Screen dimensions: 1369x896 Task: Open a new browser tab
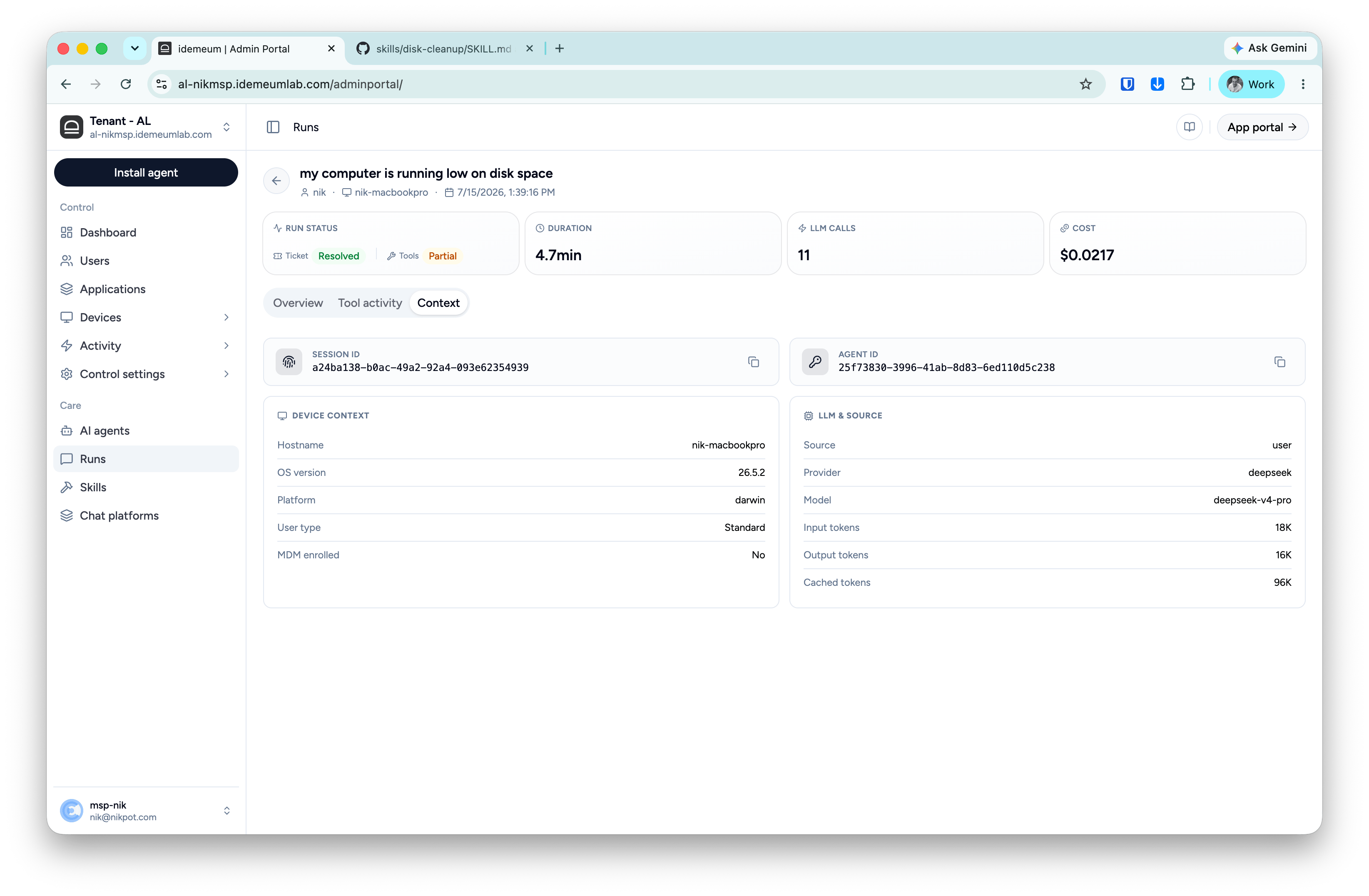tap(559, 49)
